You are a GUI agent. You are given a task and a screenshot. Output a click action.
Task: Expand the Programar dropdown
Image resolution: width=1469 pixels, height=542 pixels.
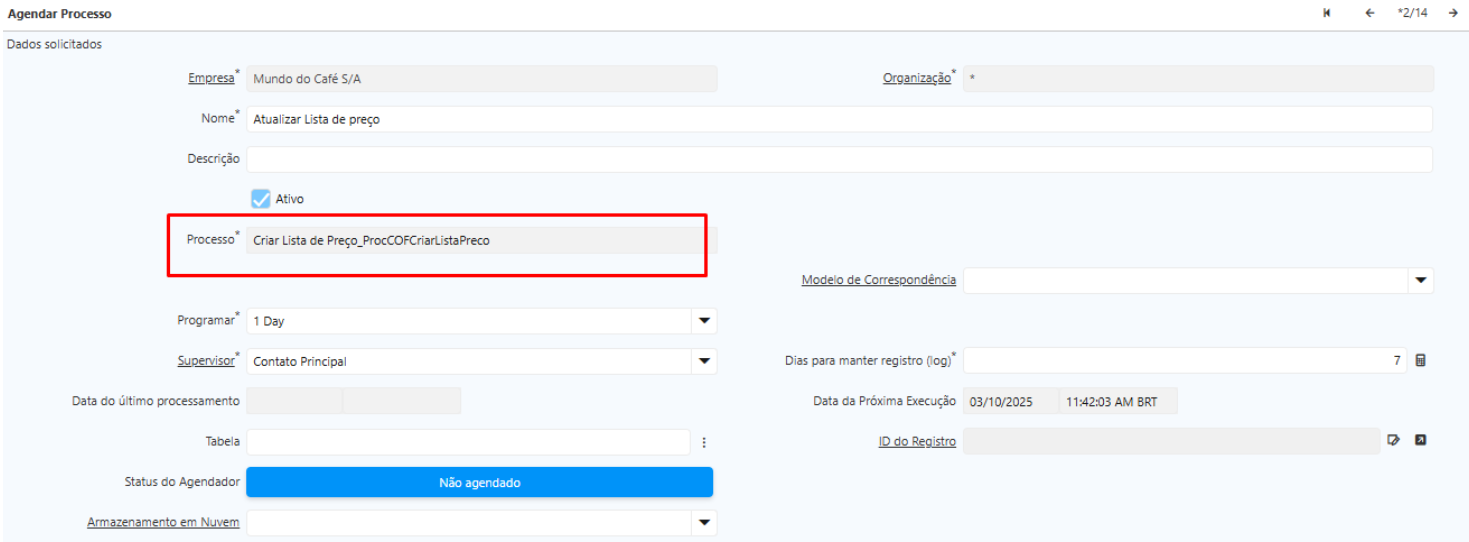click(x=704, y=321)
